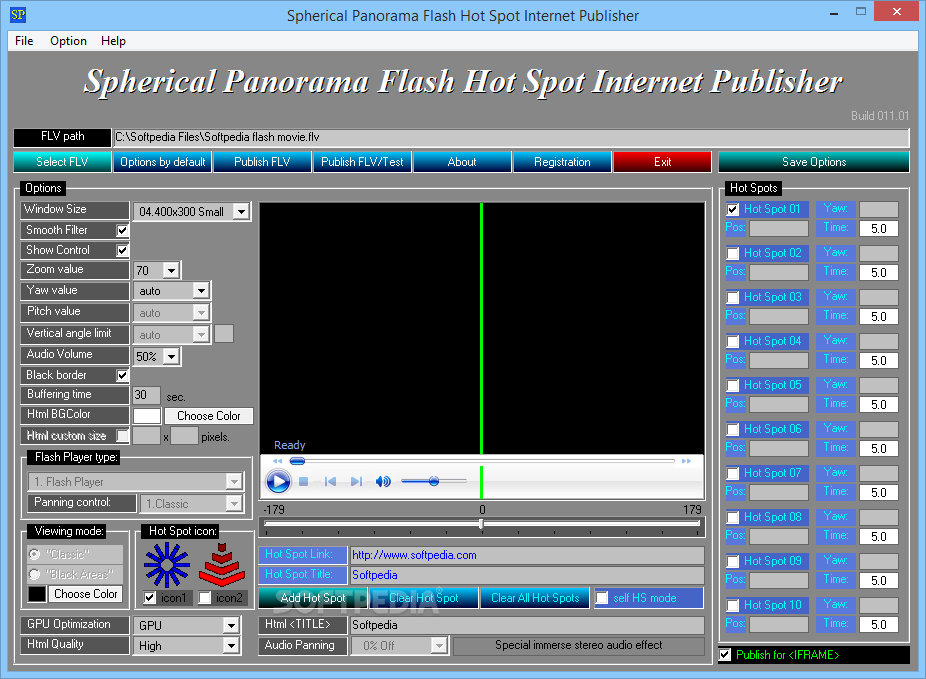Open the Help menu
This screenshot has width=926, height=679.
tap(113, 41)
